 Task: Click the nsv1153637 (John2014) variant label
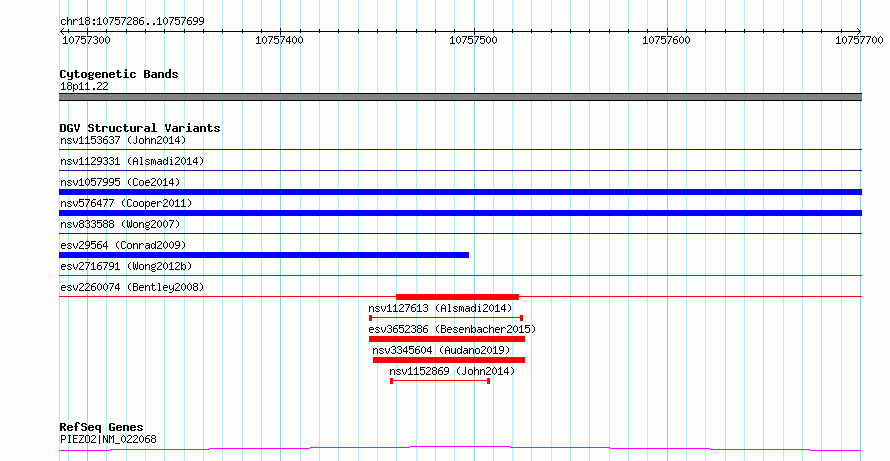(123, 140)
